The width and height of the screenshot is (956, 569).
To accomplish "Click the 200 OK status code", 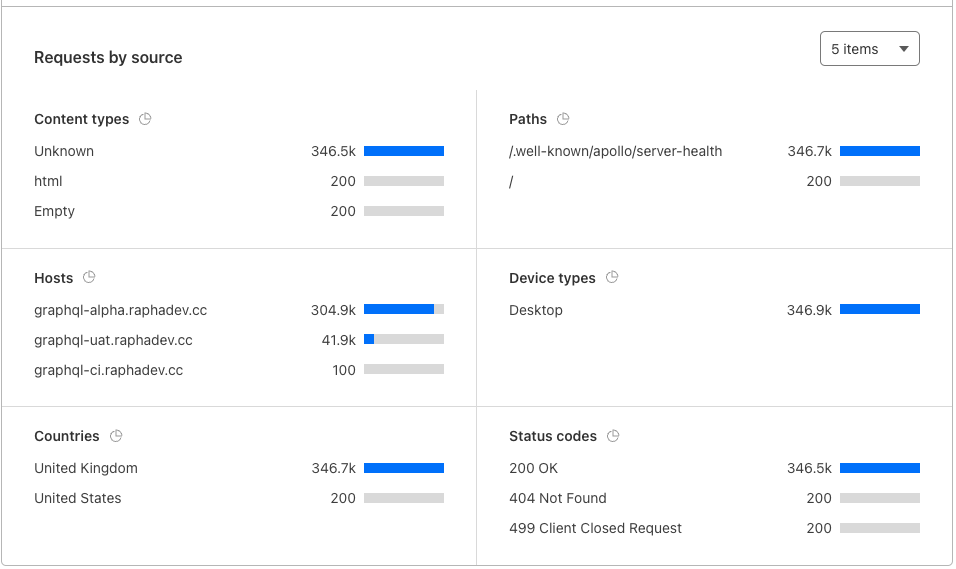I will (533, 468).
